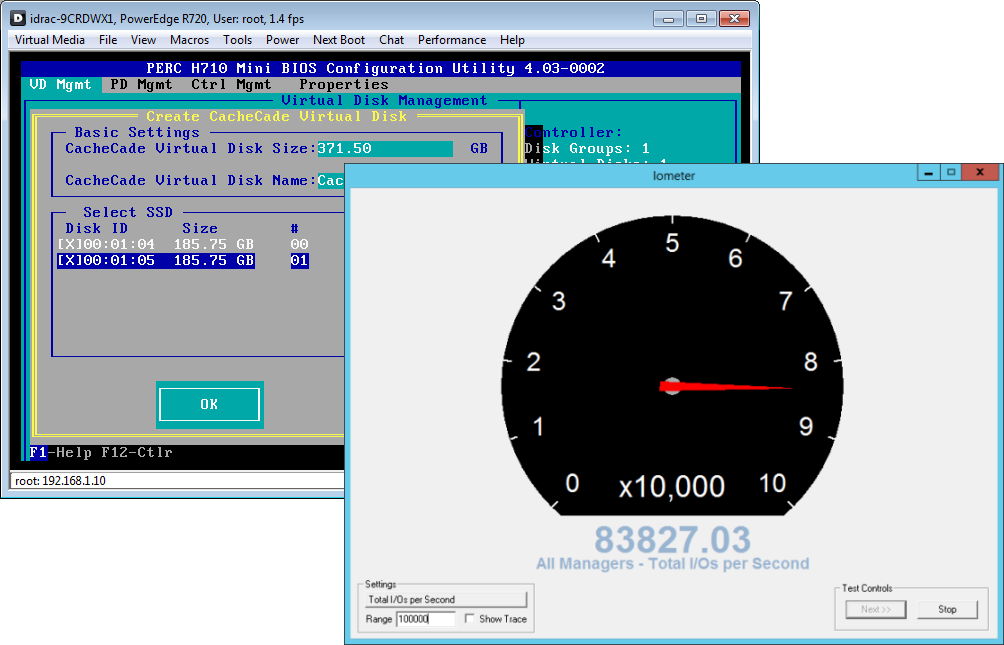Click the 'Basic Settings' section heading
The image size is (1004, 645).
click(137, 133)
